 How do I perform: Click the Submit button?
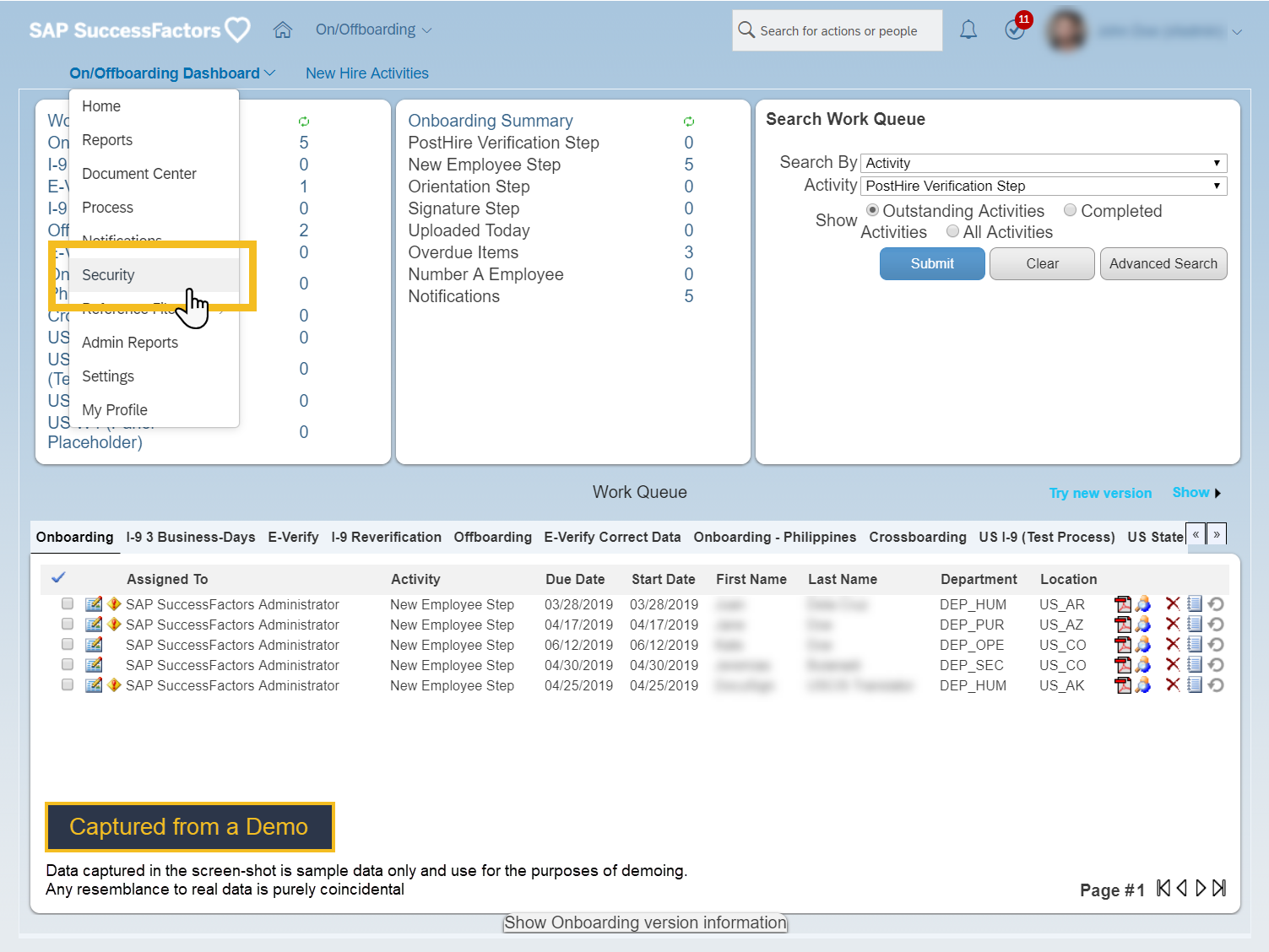click(932, 263)
